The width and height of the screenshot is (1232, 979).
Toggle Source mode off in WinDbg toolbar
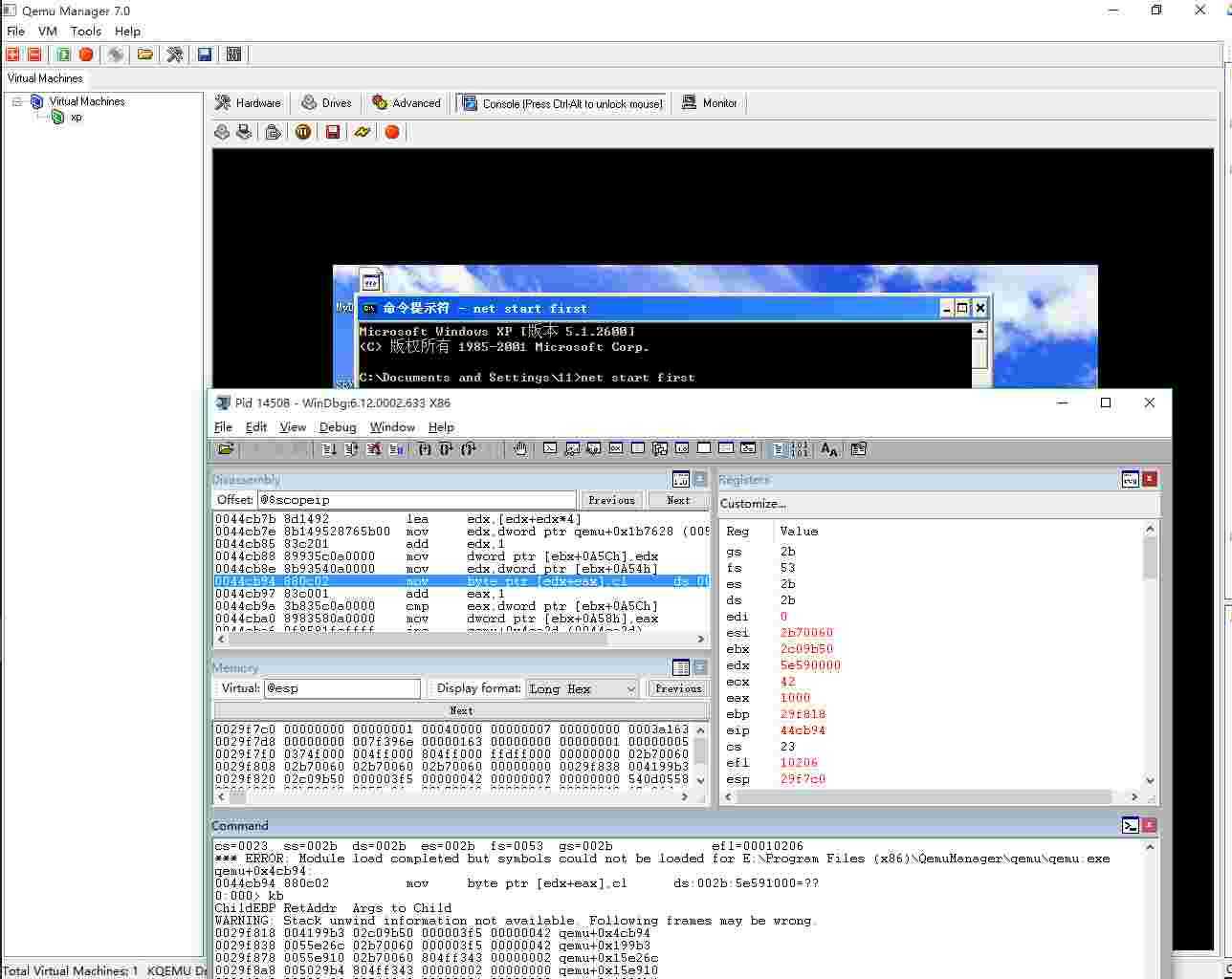coord(801,448)
